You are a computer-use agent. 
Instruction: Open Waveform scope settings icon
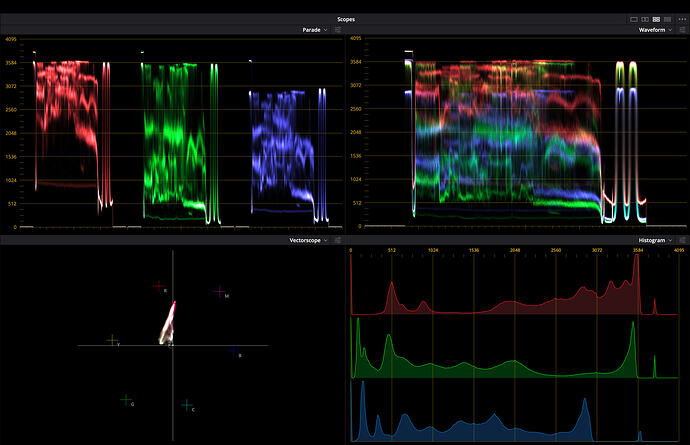(x=682, y=31)
